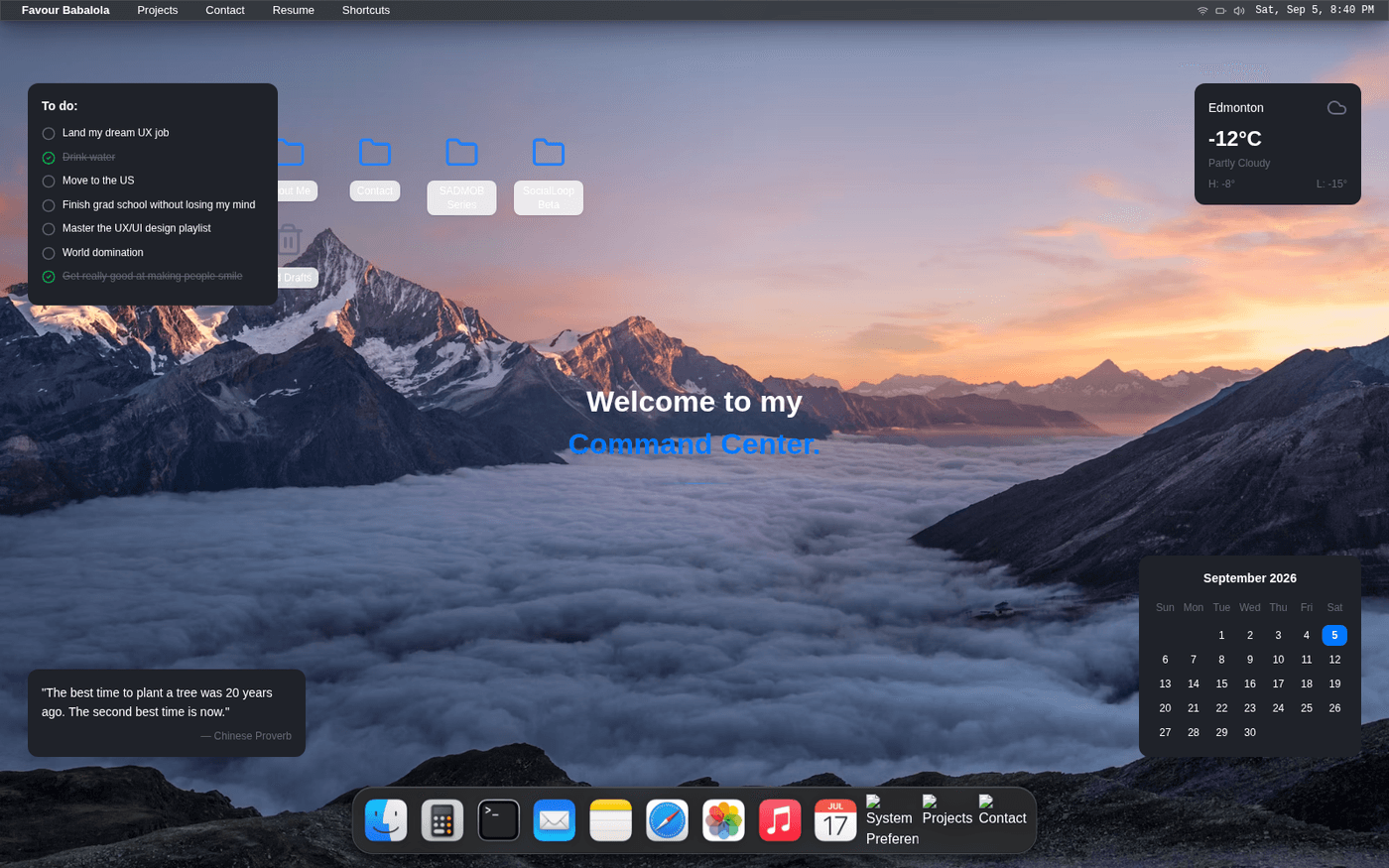
Task: Open the SocialLoop Beta desktop folder
Action: pyautogui.click(x=549, y=175)
